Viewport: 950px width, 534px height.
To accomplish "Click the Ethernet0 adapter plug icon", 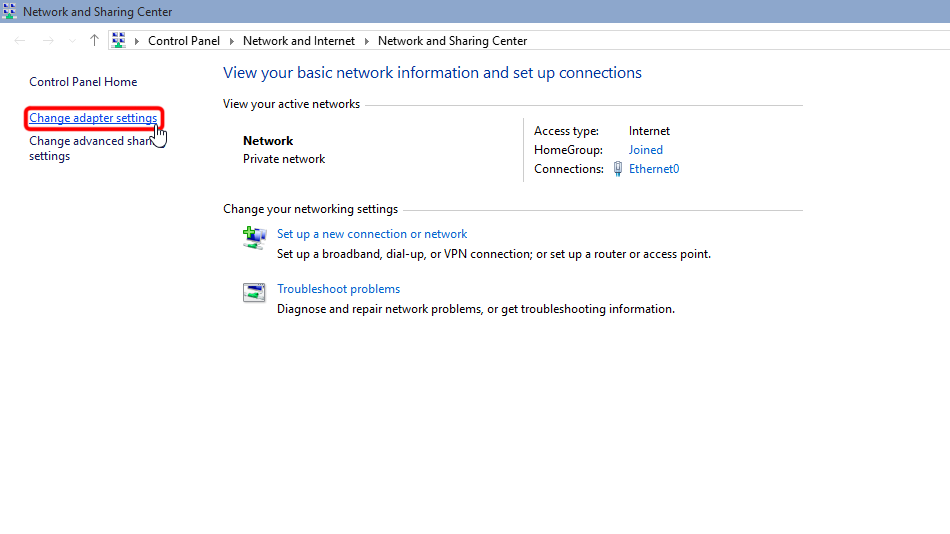I will 618,169.
